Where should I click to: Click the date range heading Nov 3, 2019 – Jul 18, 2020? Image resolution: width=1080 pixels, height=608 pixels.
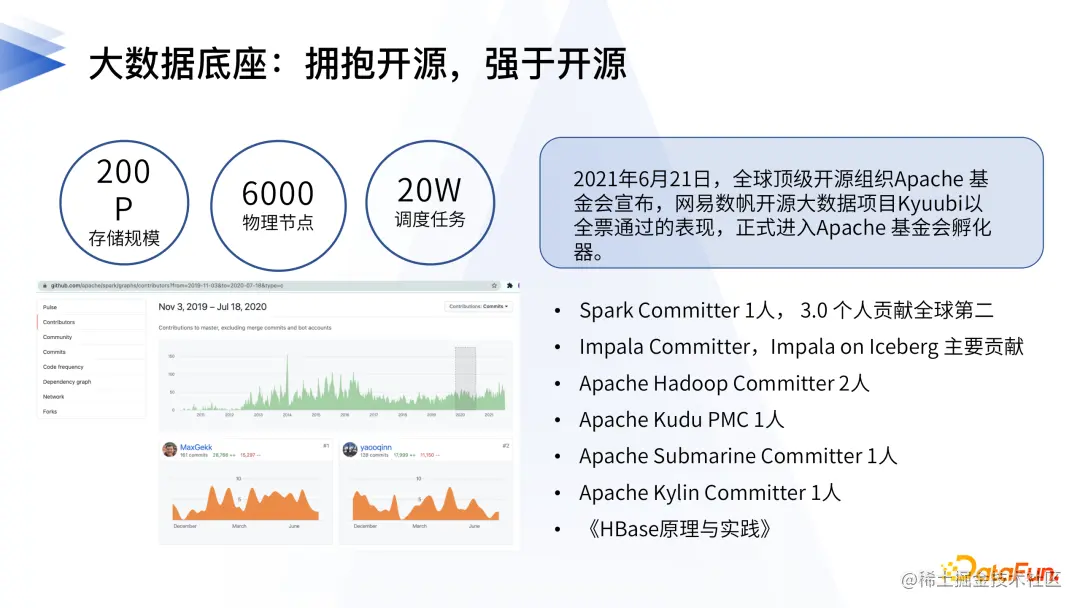pyautogui.click(x=212, y=307)
